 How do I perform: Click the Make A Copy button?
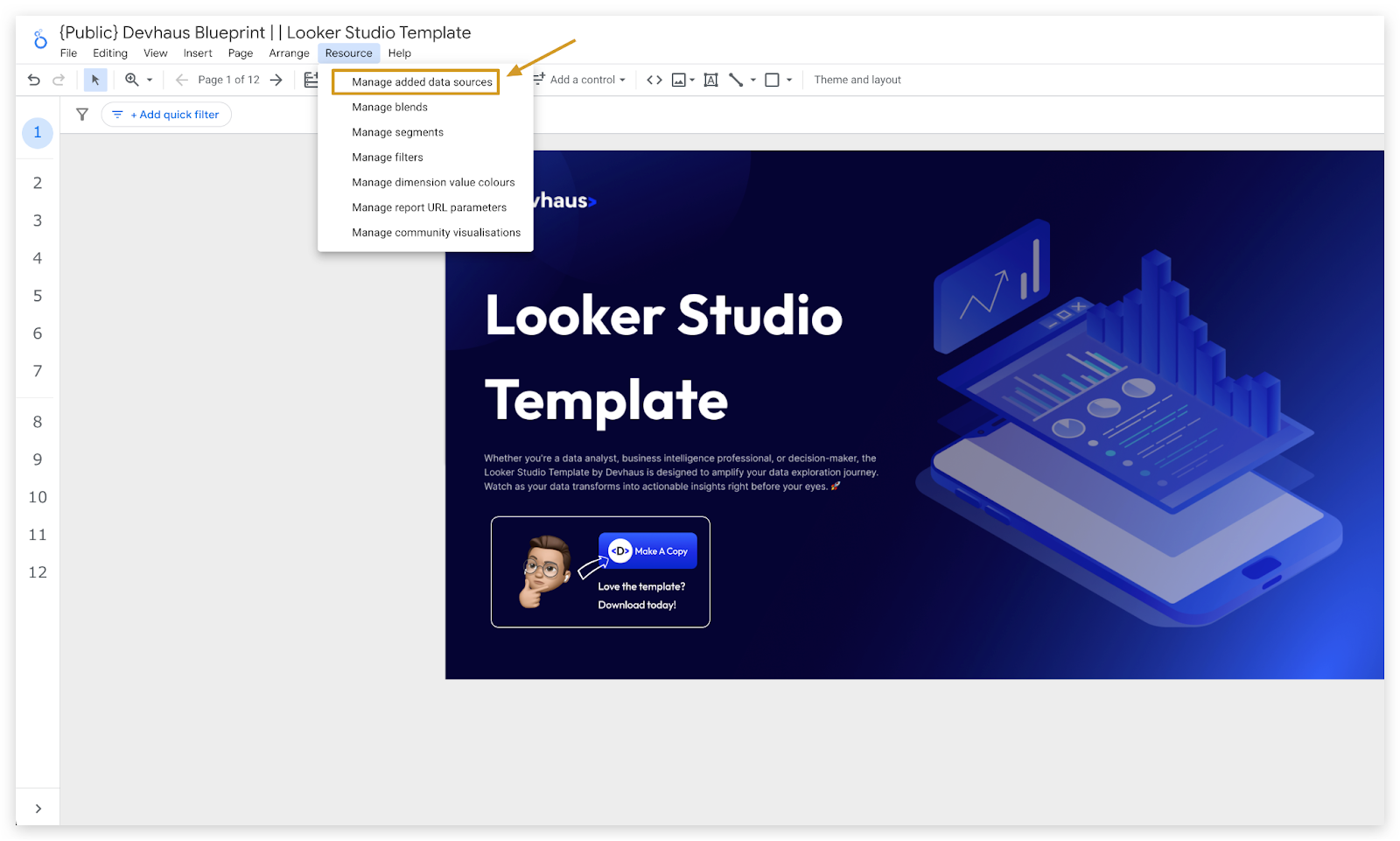(x=648, y=550)
